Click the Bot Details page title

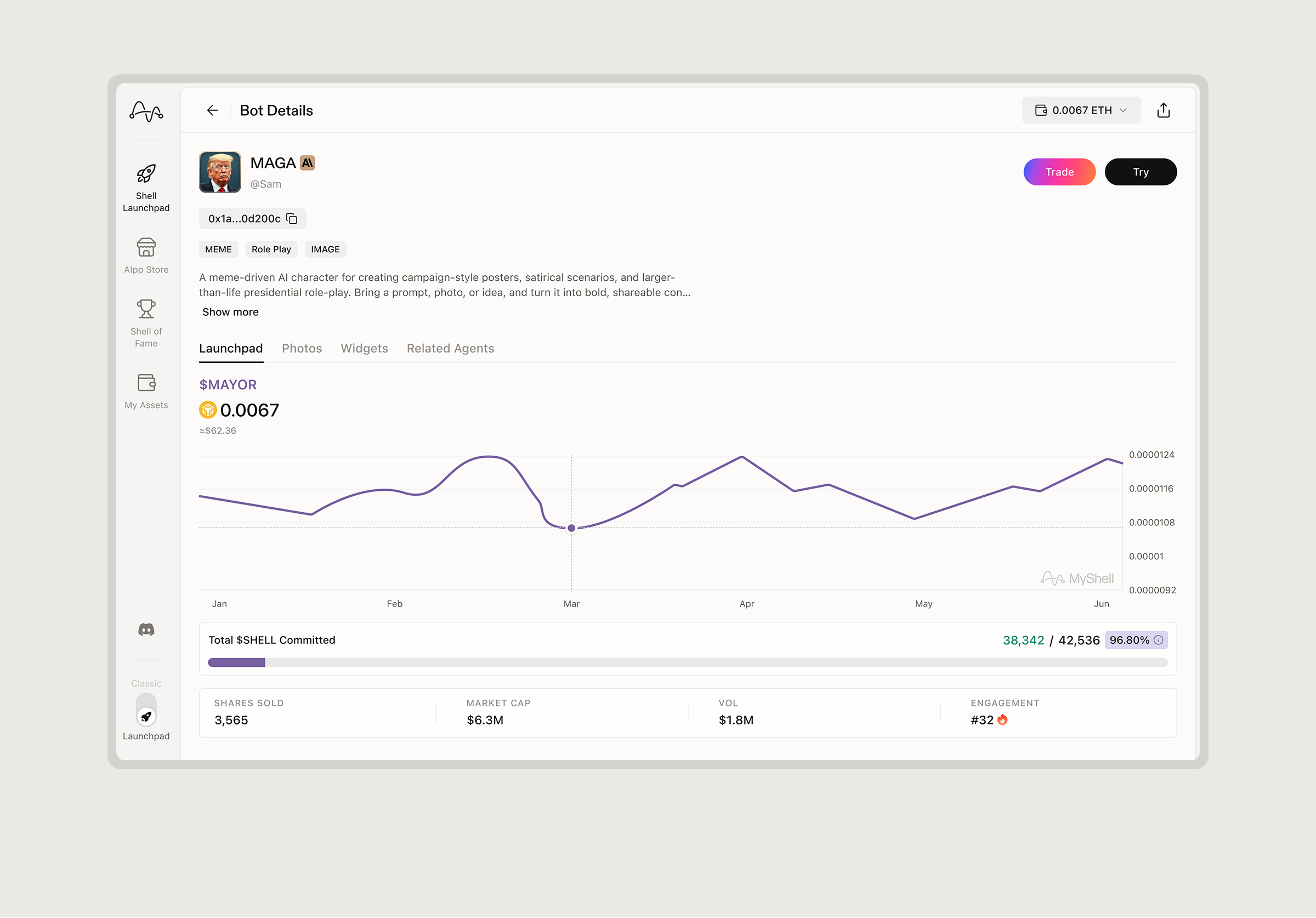[276, 110]
